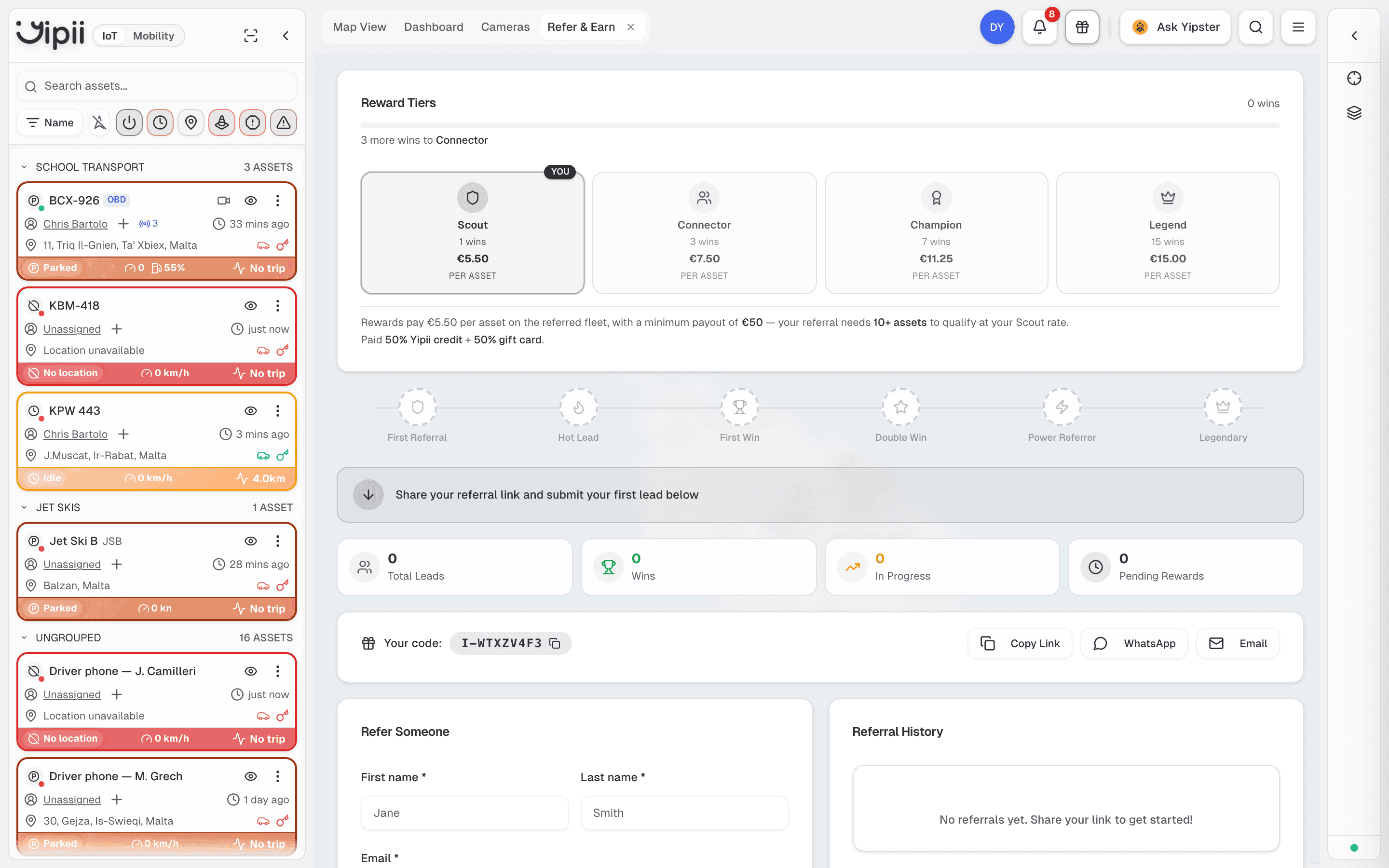Click the car icon on KBM-418
This screenshot has width=1389, height=868.
263,350
